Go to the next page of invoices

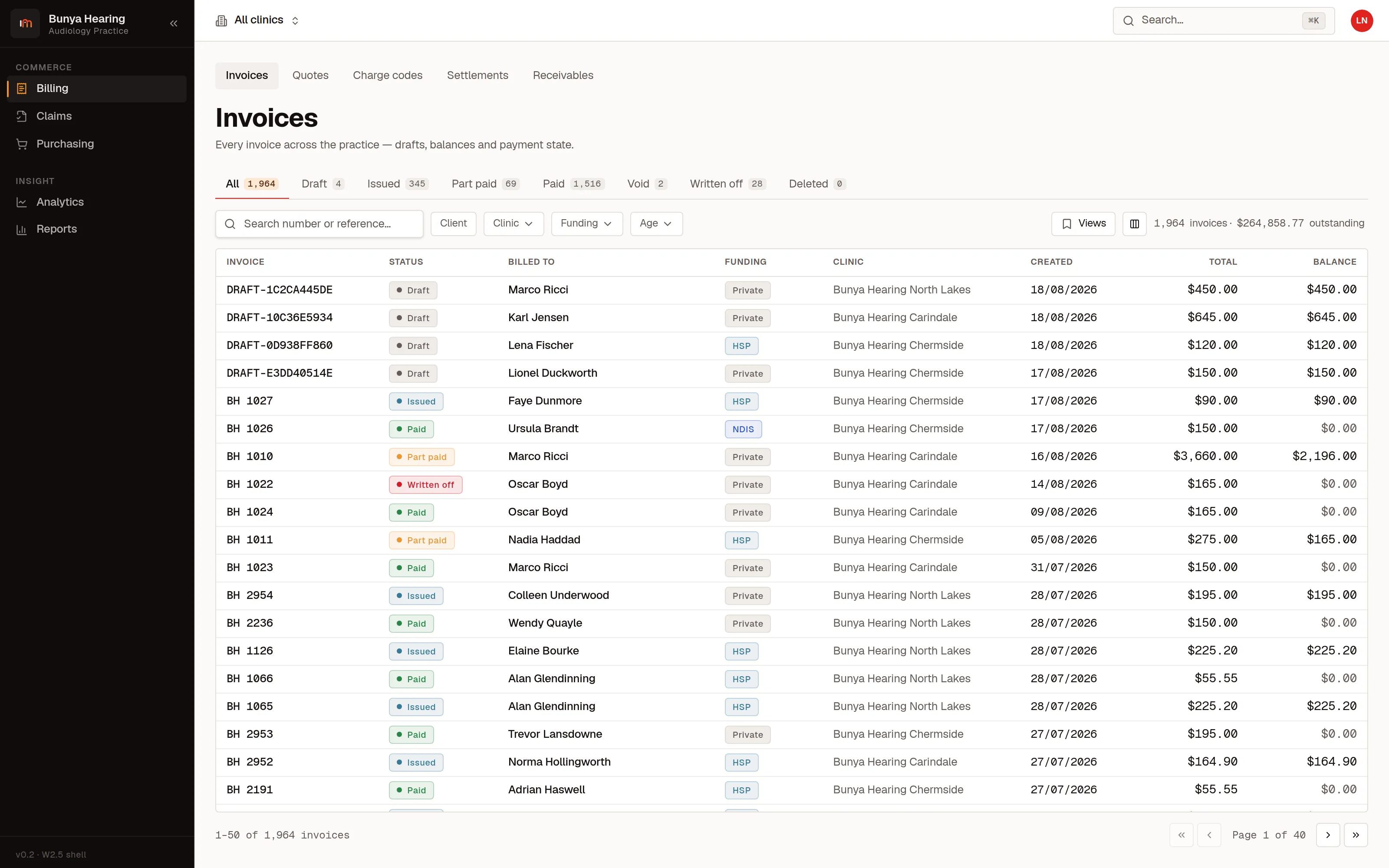1328,835
